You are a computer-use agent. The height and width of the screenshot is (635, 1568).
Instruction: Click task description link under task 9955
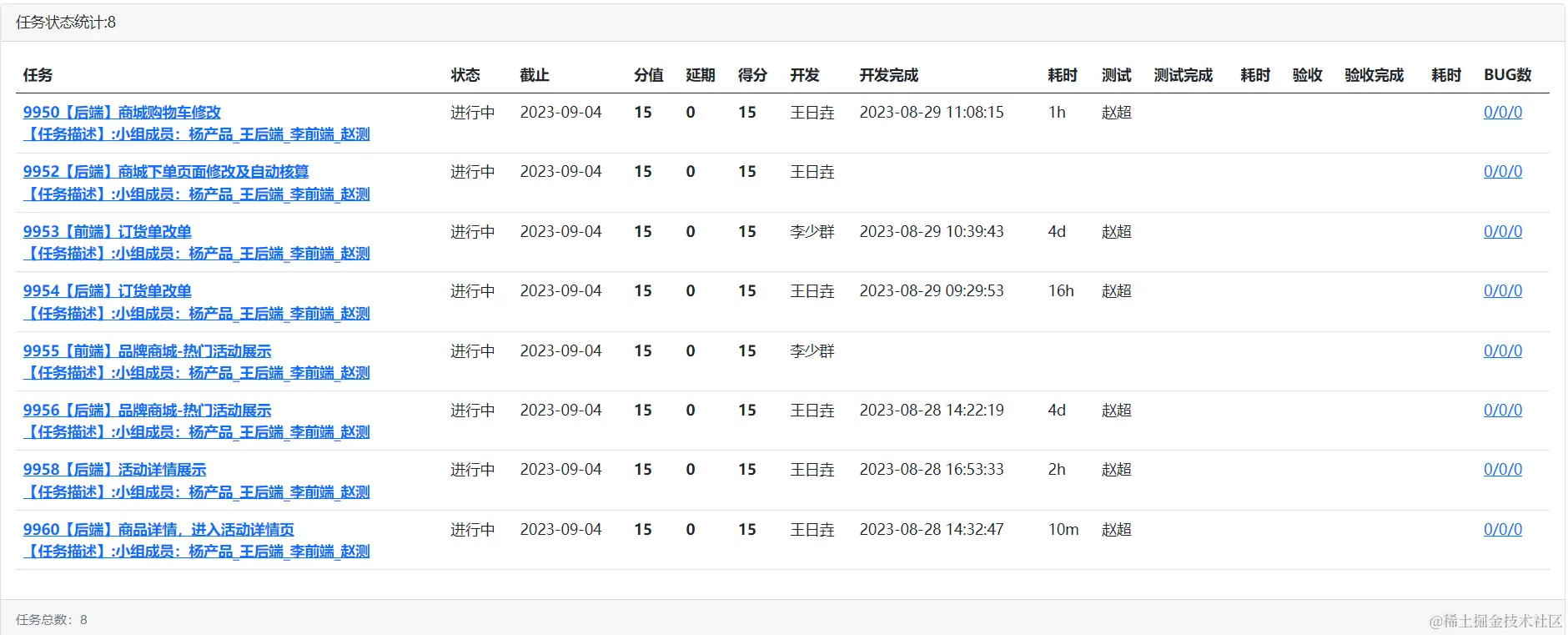pos(197,372)
